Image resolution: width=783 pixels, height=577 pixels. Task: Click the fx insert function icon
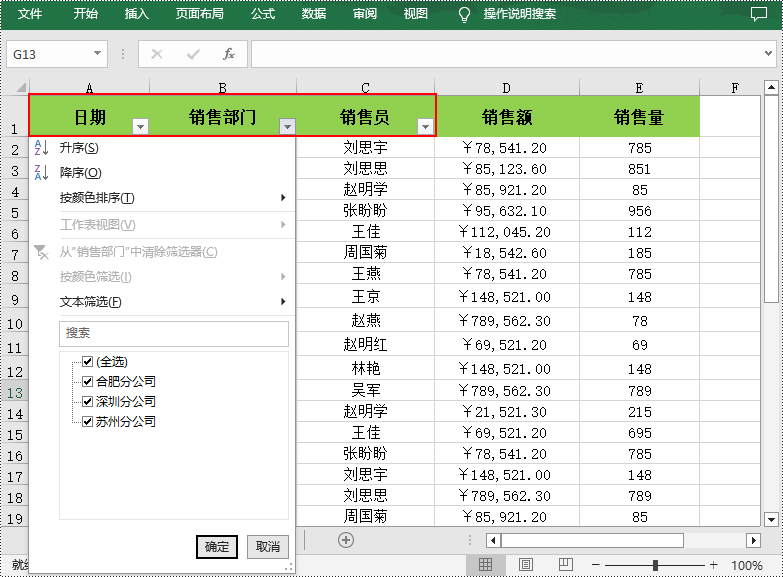(x=229, y=54)
